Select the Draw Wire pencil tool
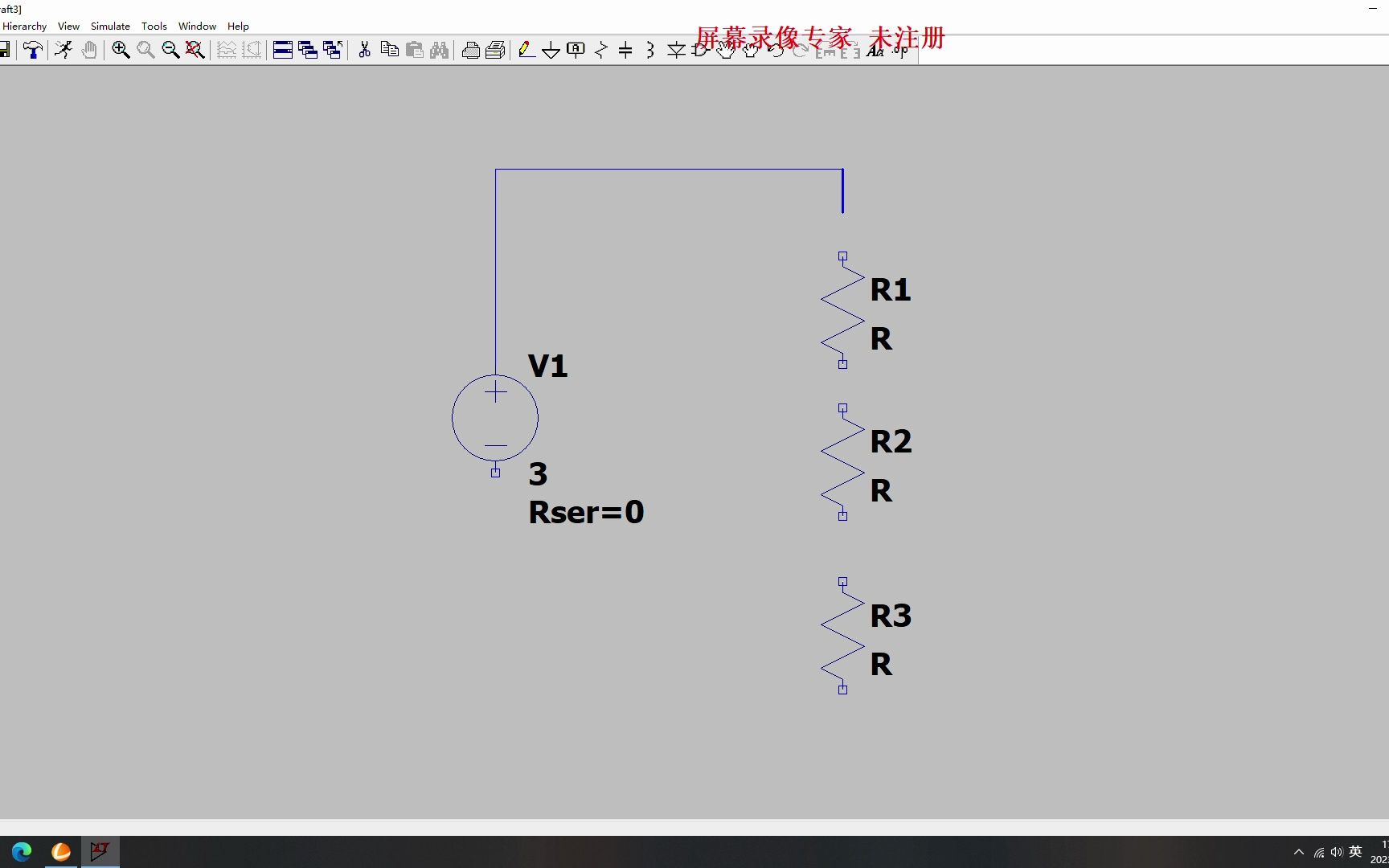Image resolution: width=1389 pixels, height=868 pixels. click(x=527, y=50)
